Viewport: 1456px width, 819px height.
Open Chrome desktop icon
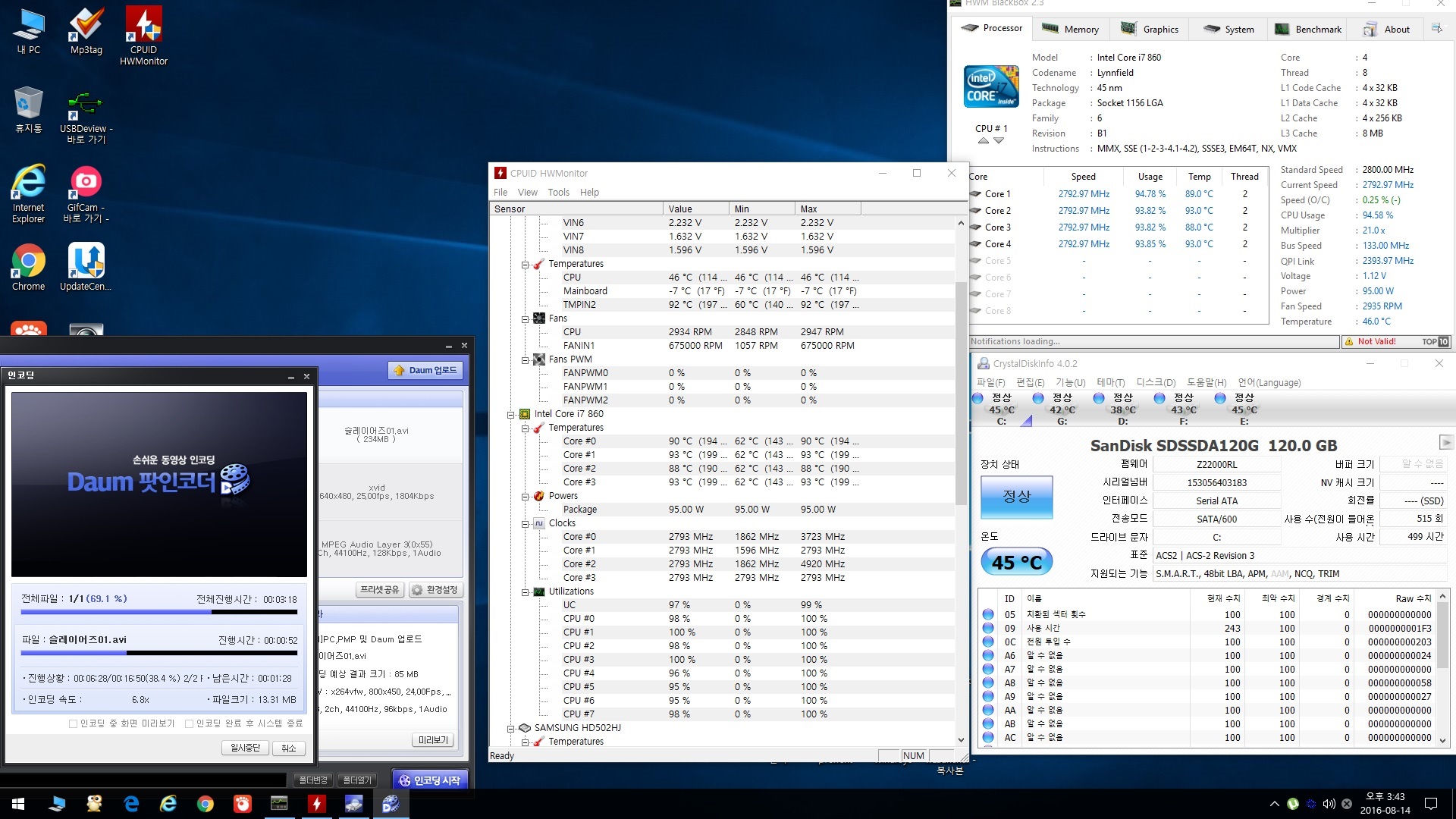click(29, 267)
